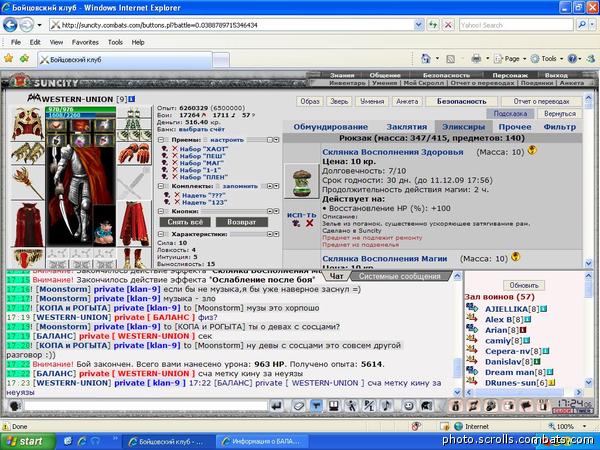This screenshot has height=450, width=600.
Task: Click the Возврат button
Action: (241, 222)
